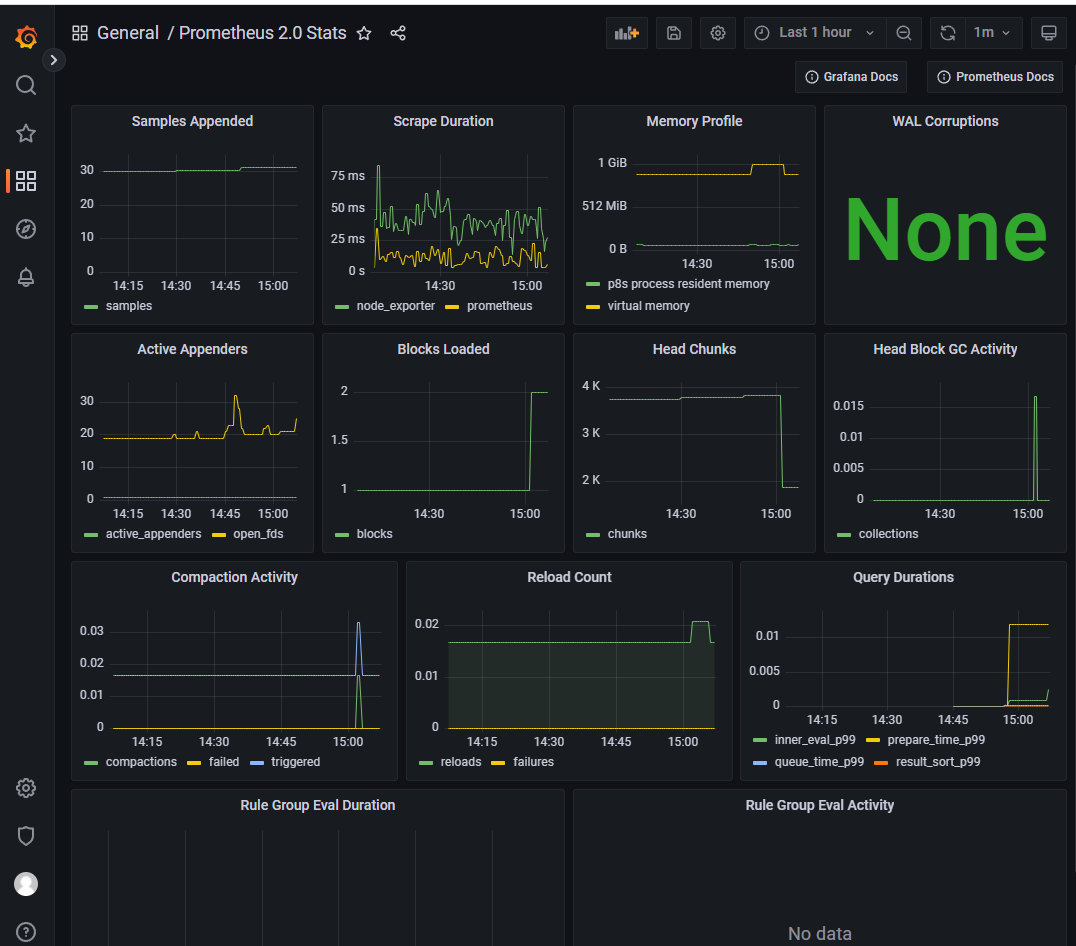Open the Last 1 hour time picker

tap(815, 33)
